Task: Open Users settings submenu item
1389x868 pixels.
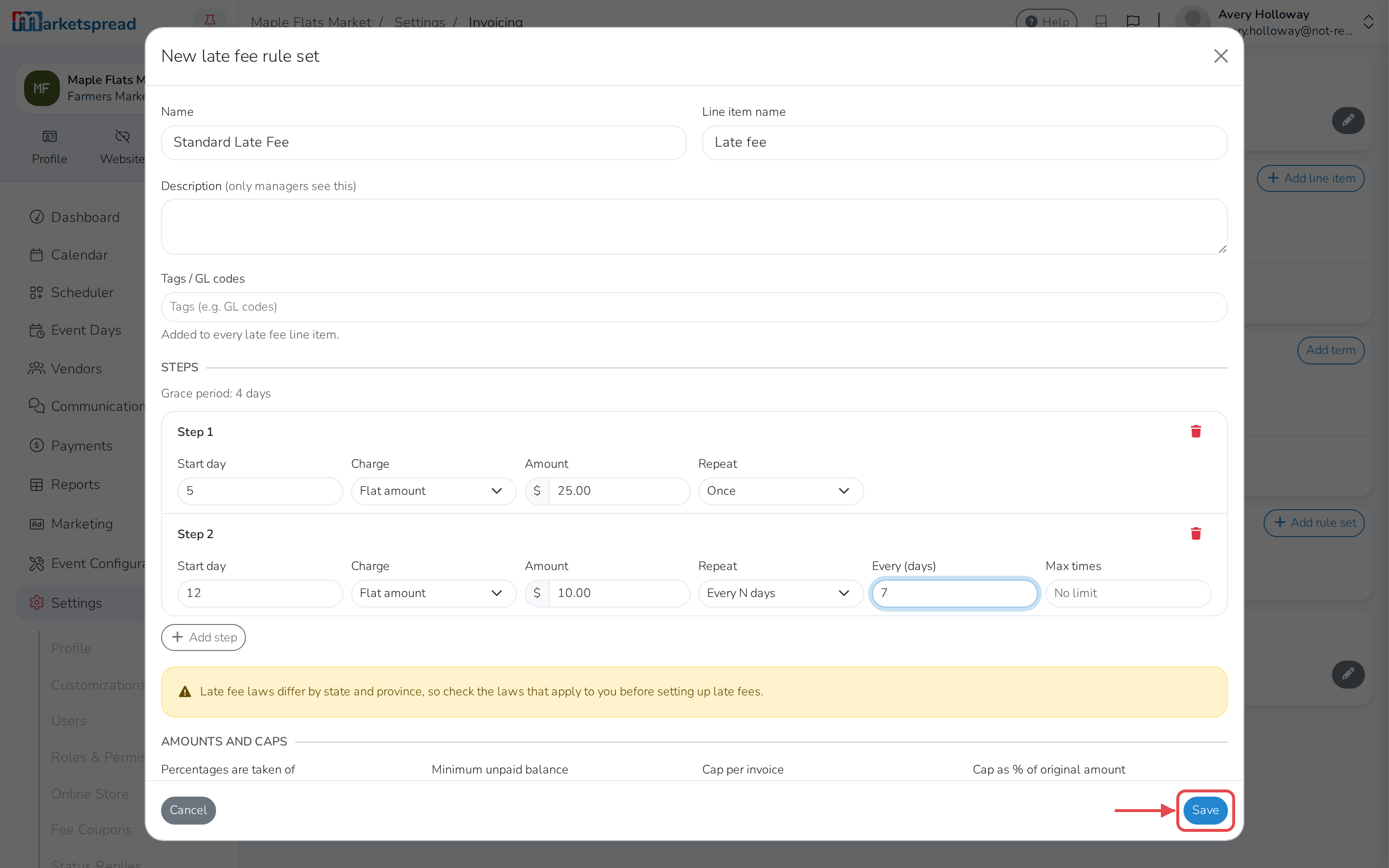Action: [x=69, y=720]
